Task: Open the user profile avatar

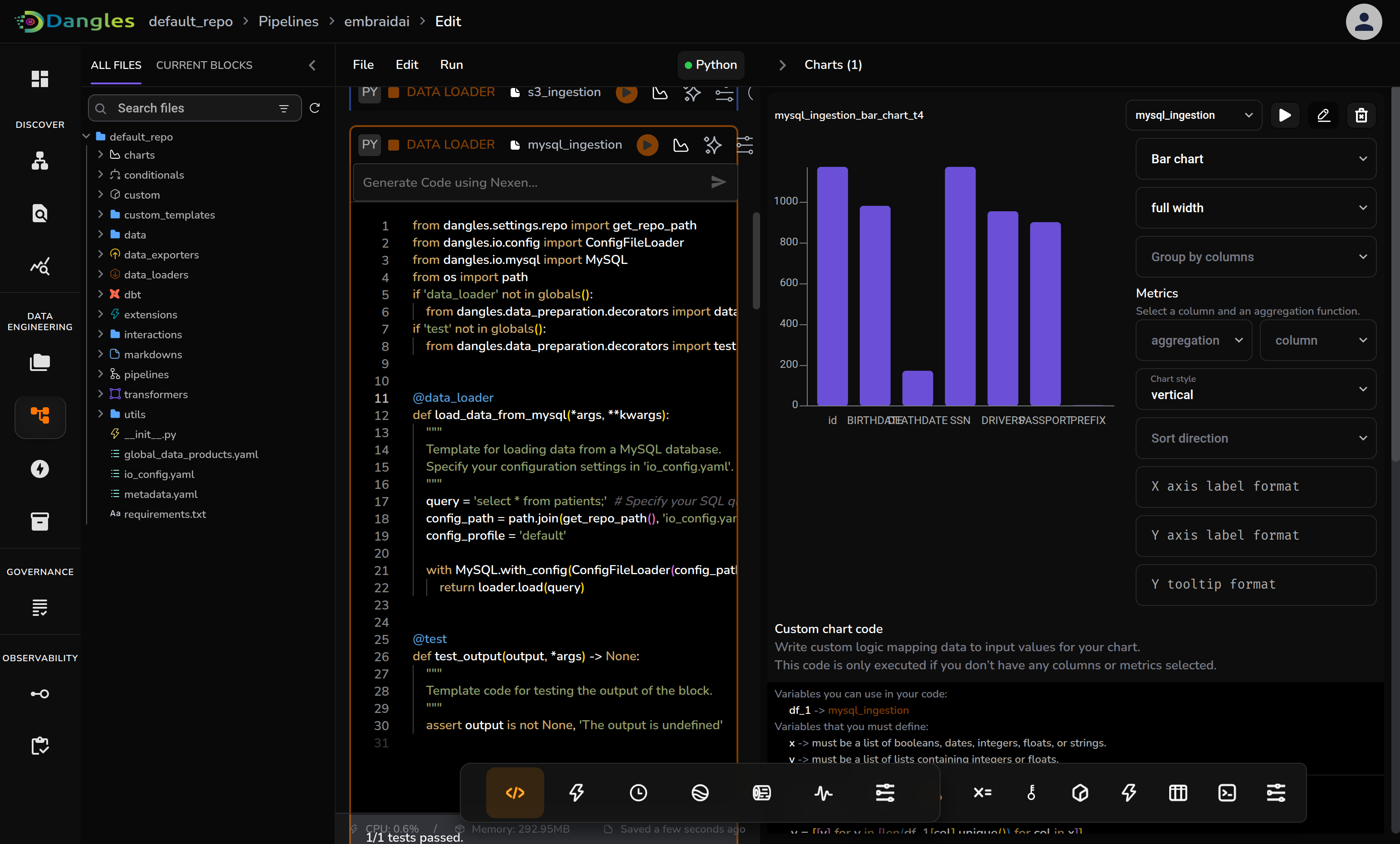Action: [1363, 22]
